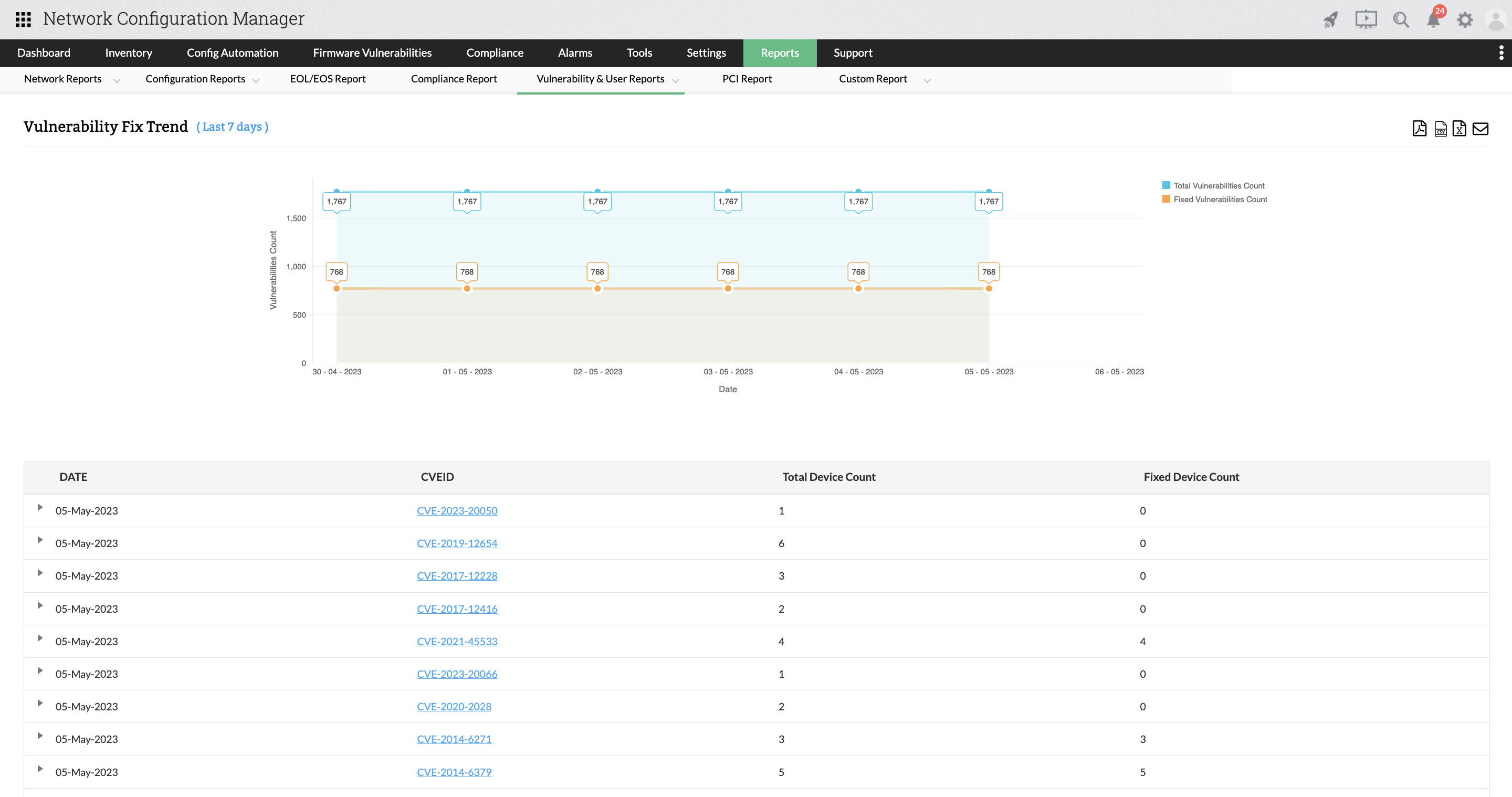This screenshot has height=797, width=1512.
Task: Expand the CVE-2021-45533 row arrow
Action: (40, 638)
